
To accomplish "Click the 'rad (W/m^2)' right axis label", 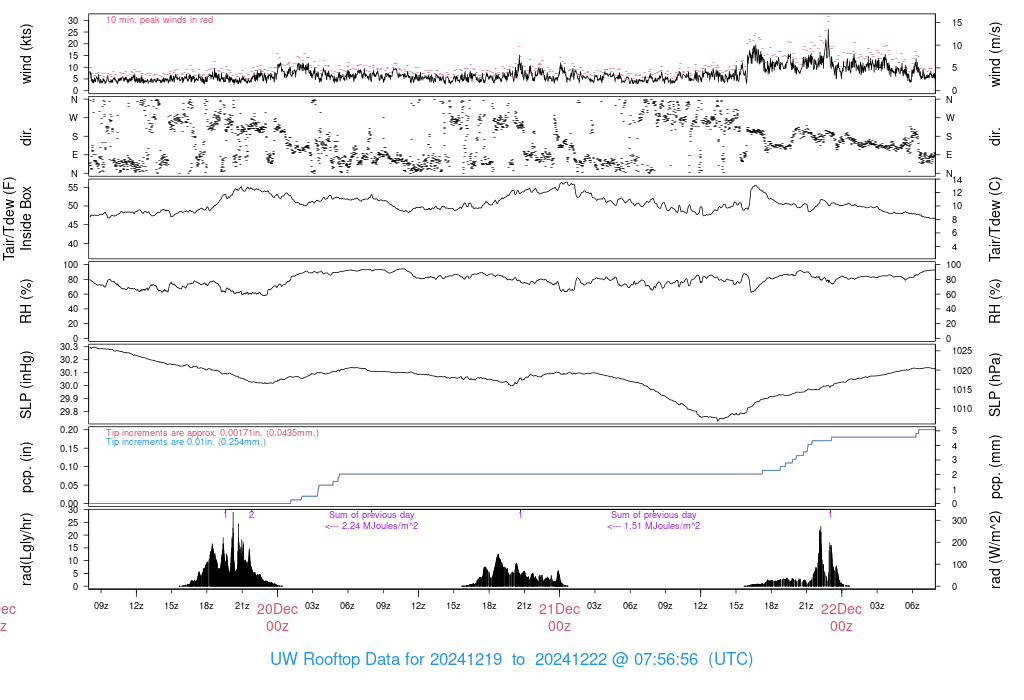I will (x=995, y=550).
